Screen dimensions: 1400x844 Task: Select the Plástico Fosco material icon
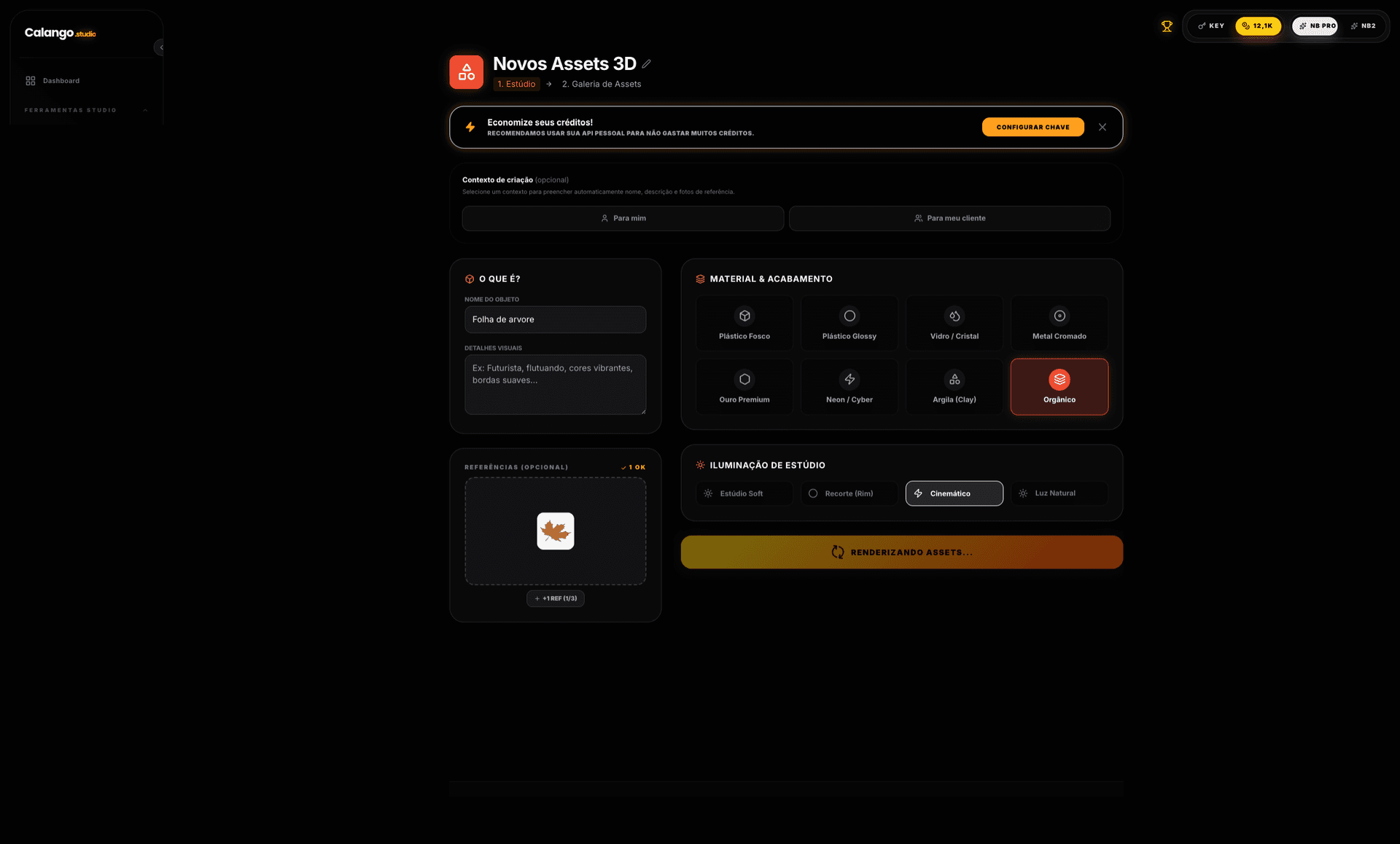[x=744, y=316]
